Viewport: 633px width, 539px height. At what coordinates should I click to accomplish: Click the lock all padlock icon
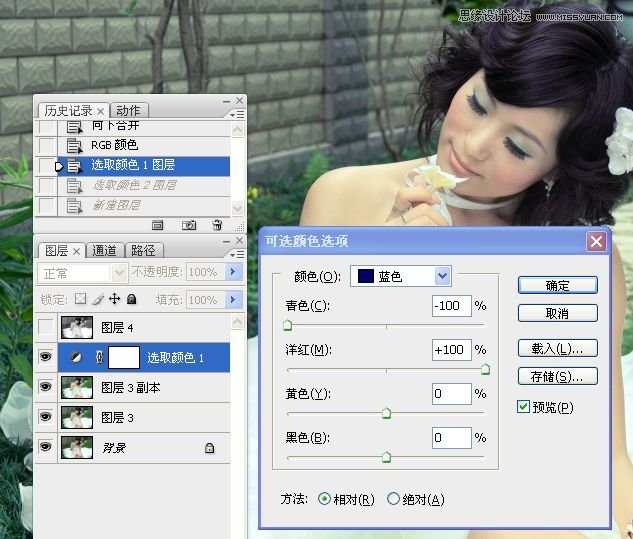[131, 299]
